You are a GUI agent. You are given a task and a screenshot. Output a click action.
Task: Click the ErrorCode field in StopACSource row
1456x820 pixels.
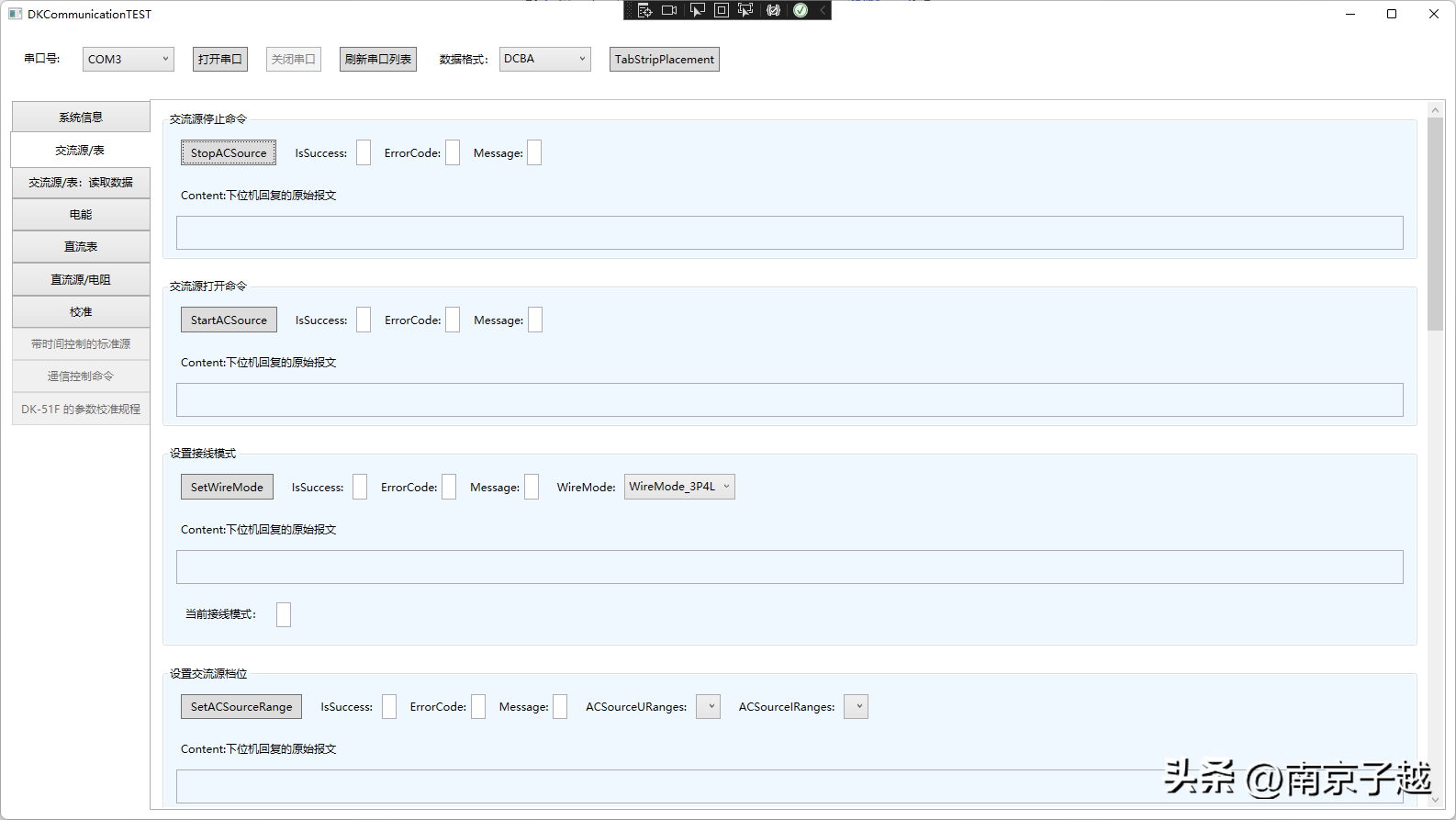(x=453, y=152)
